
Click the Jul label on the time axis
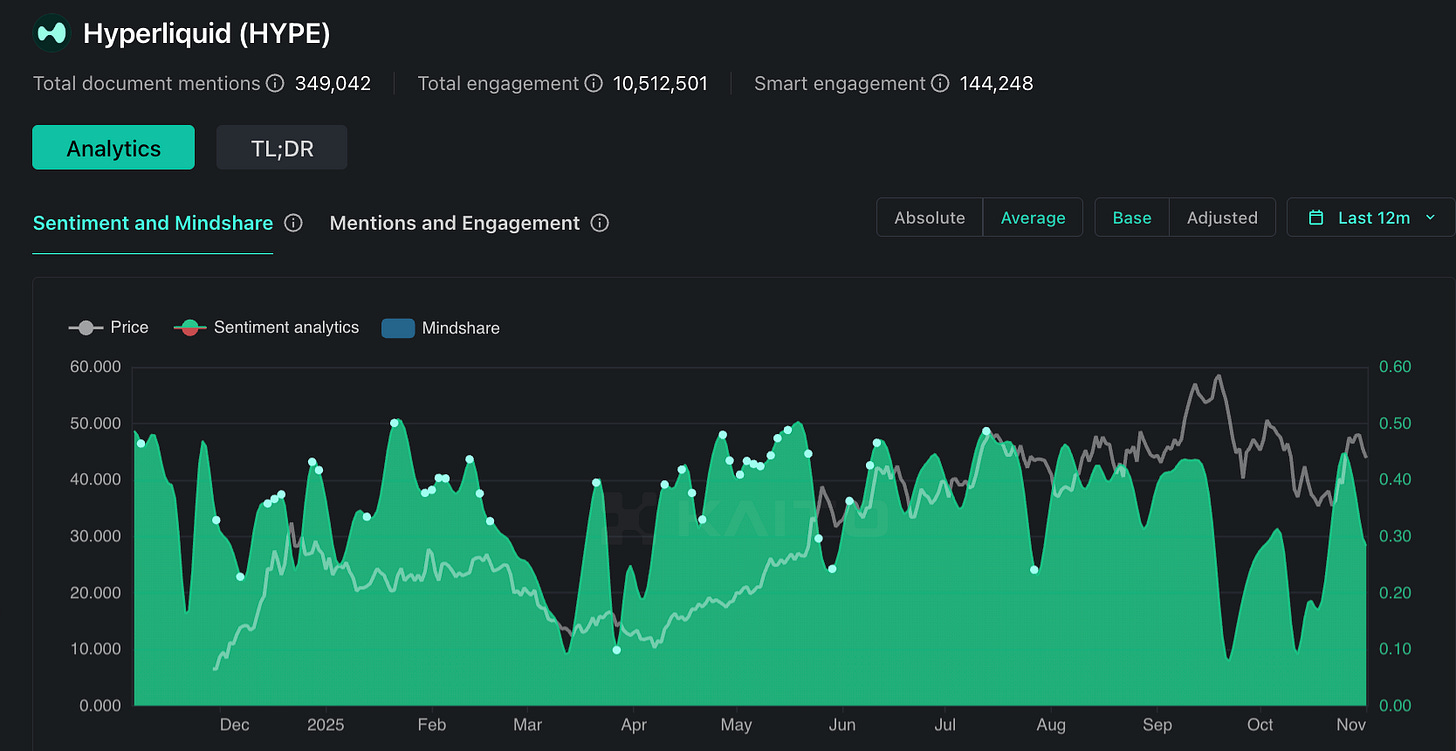945,725
